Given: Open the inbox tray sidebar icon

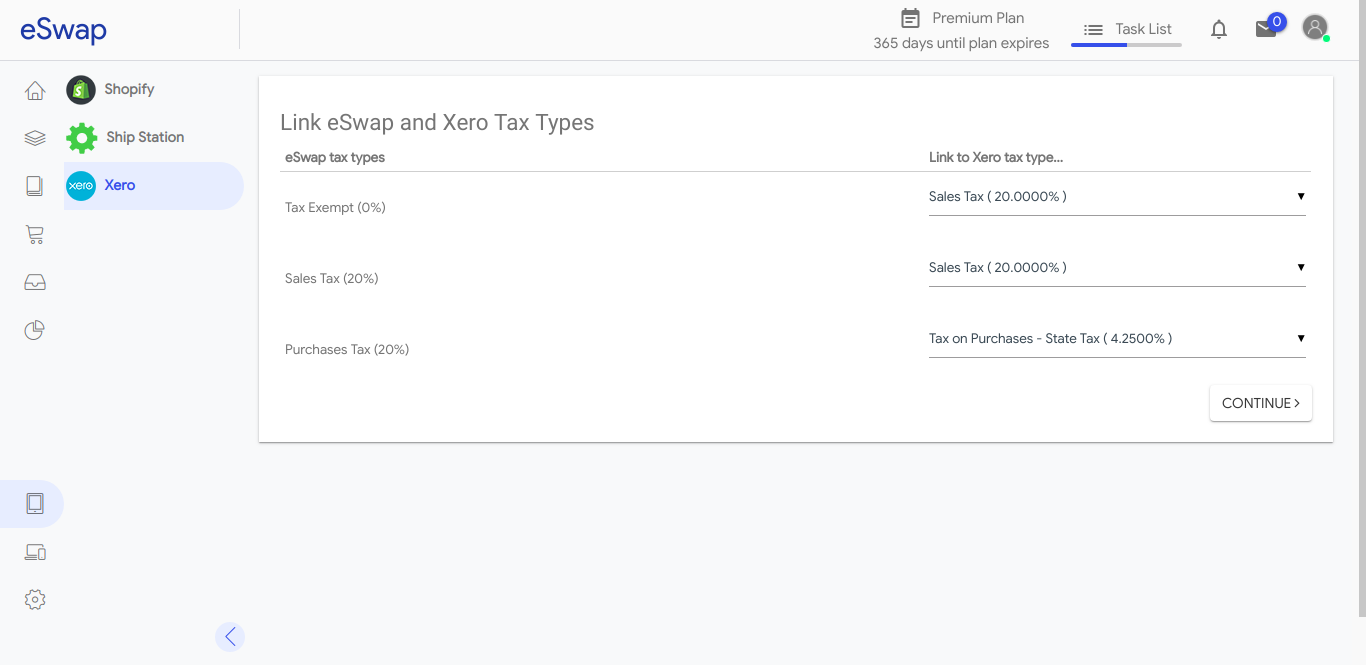Looking at the screenshot, I should [35, 282].
